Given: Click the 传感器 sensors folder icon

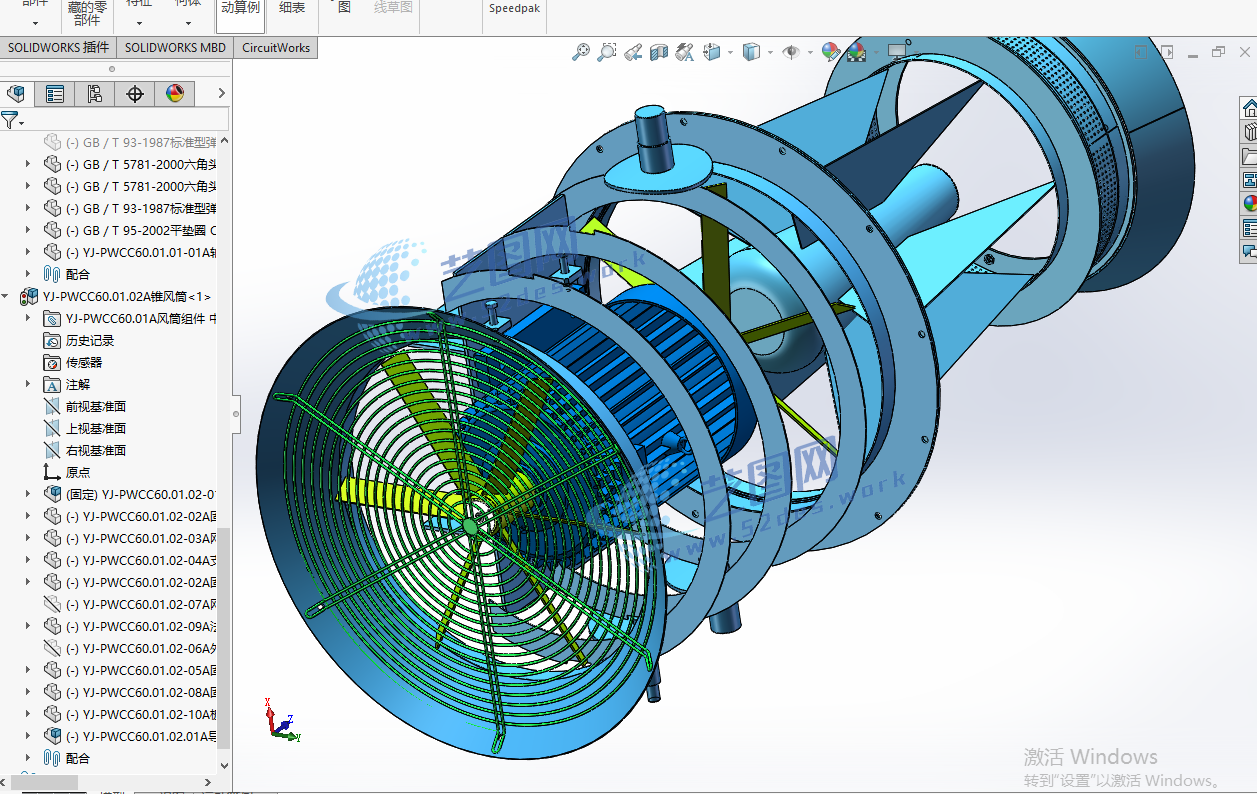Looking at the screenshot, I should [52, 362].
